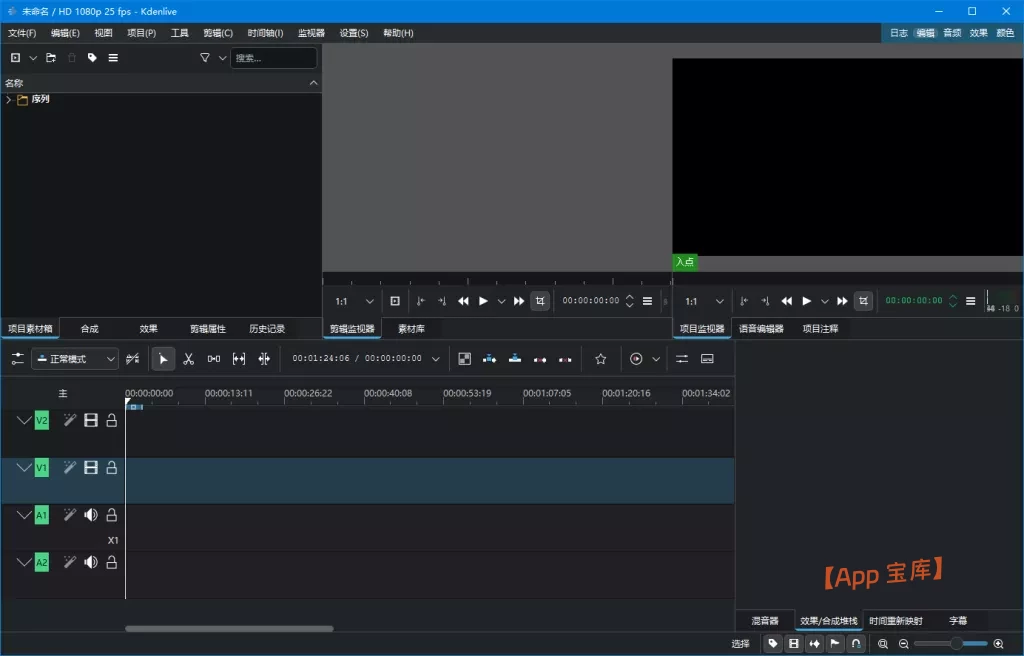1024x656 pixels.
Task: Click the arrow selection tool
Action: click(163, 359)
